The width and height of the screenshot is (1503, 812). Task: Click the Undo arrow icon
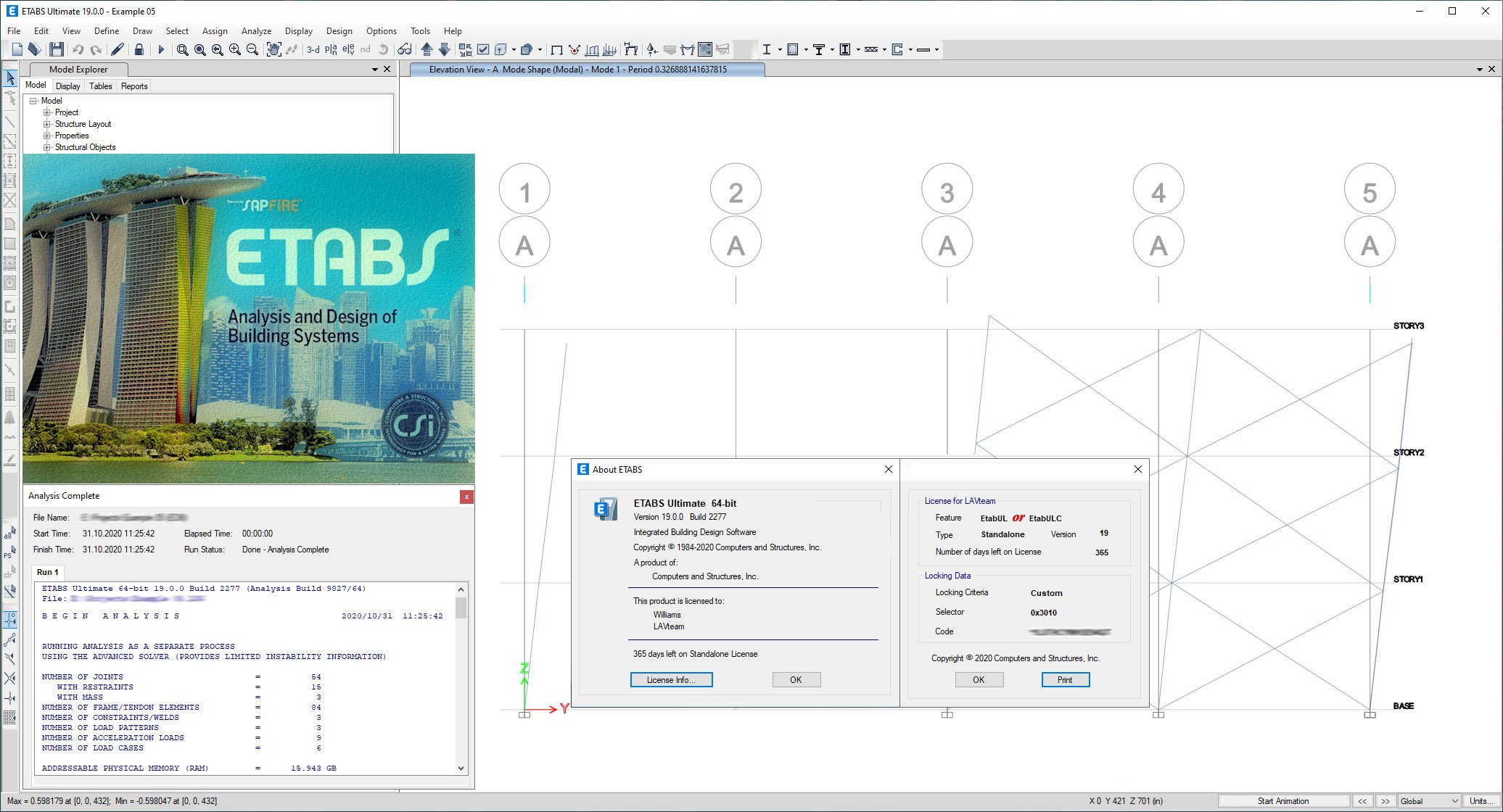pos(78,49)
